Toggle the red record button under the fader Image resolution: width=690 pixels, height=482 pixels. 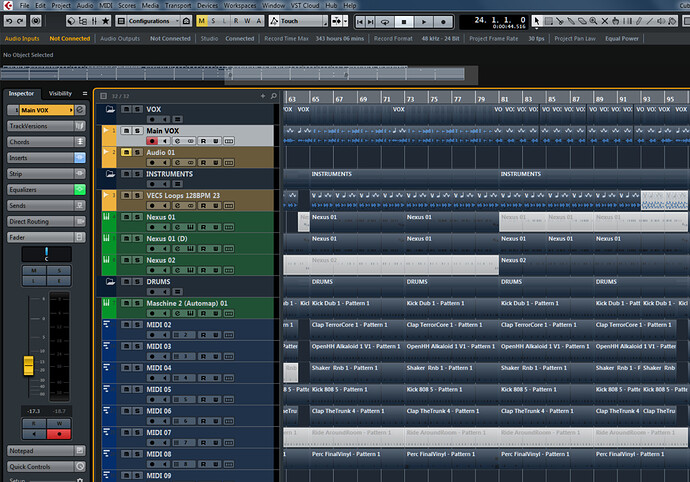click(59, 434)
